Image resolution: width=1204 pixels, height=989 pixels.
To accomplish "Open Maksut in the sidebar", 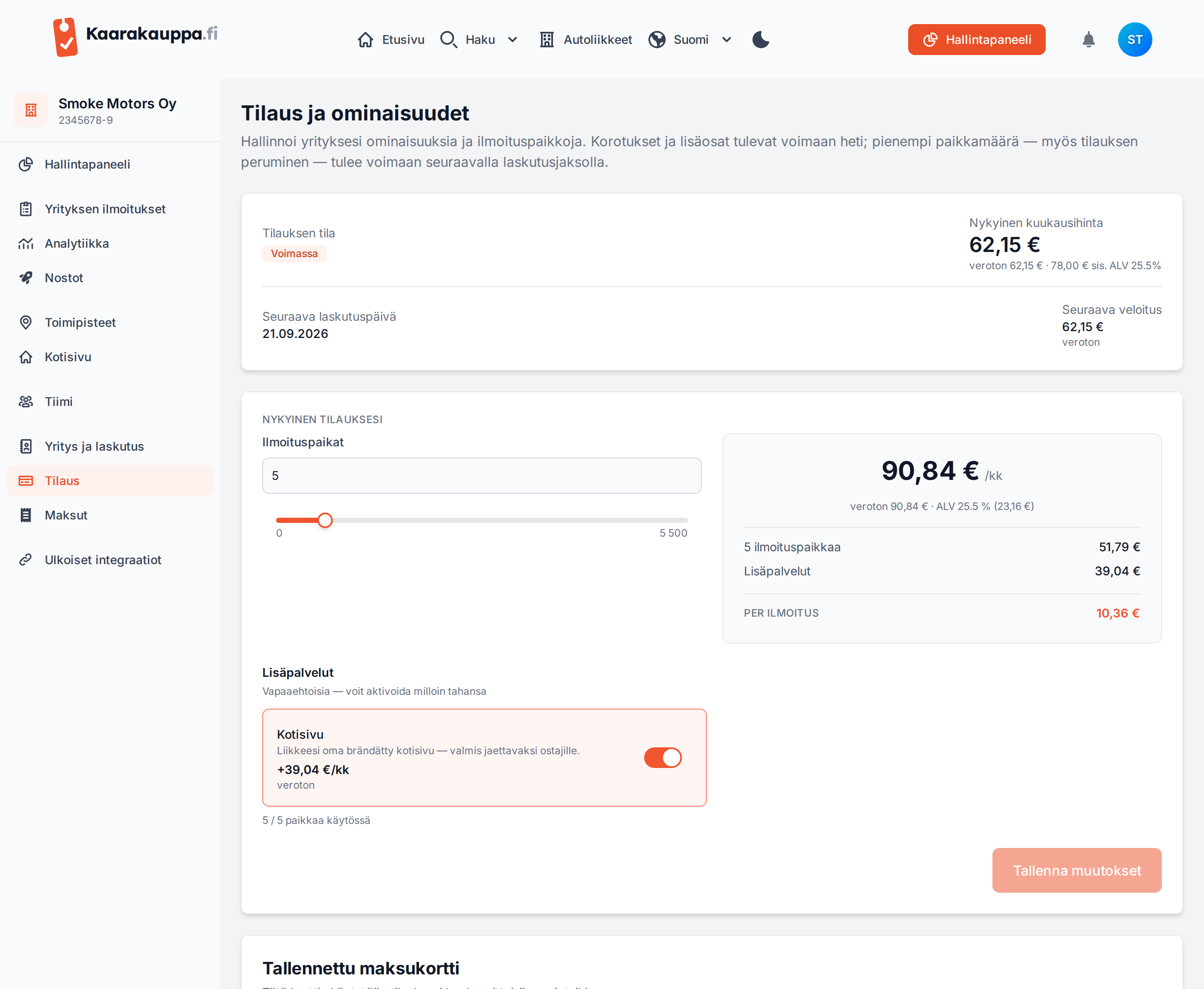I will coord(110,516).
